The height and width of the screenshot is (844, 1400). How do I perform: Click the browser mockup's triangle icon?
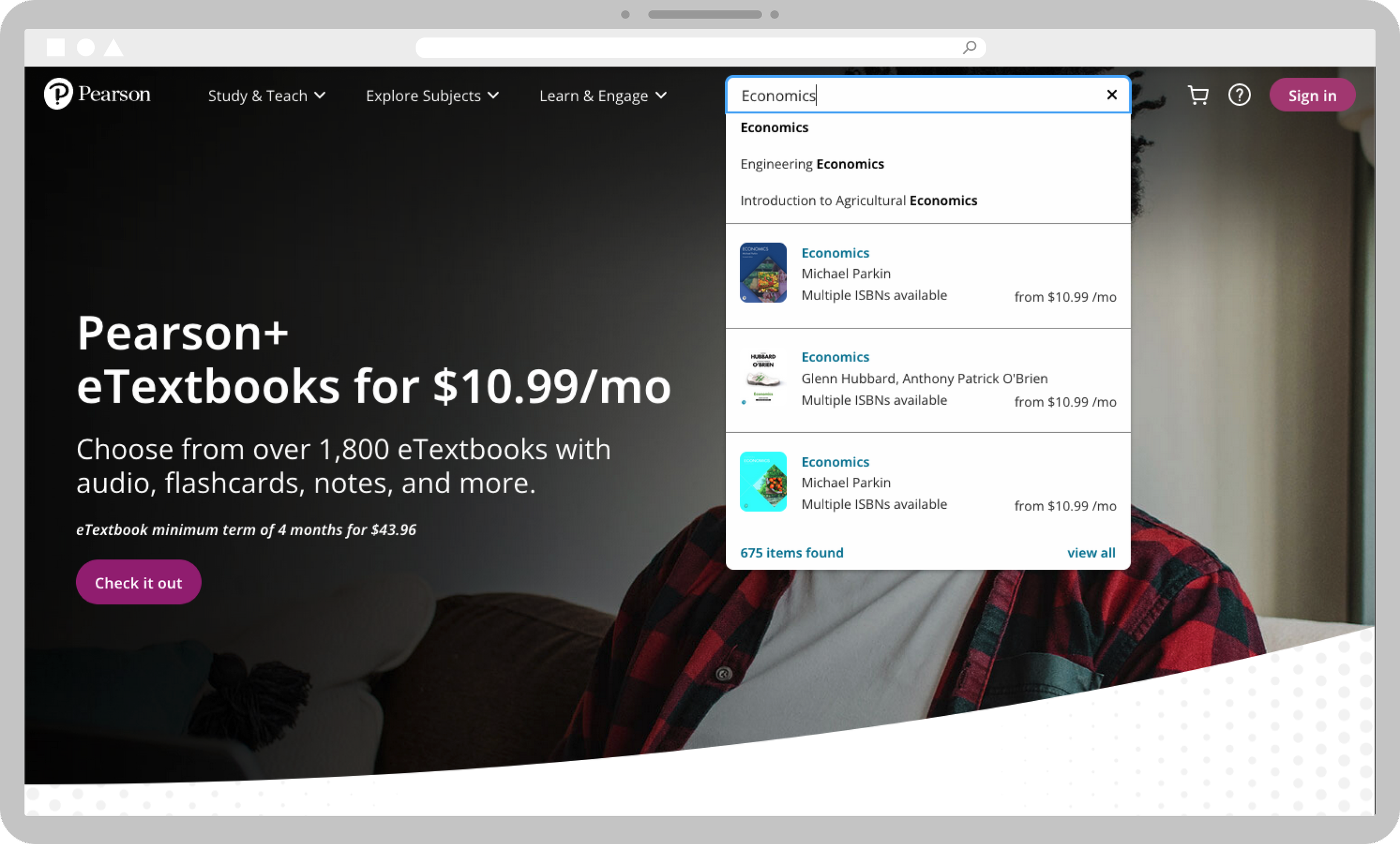[114, 47]
